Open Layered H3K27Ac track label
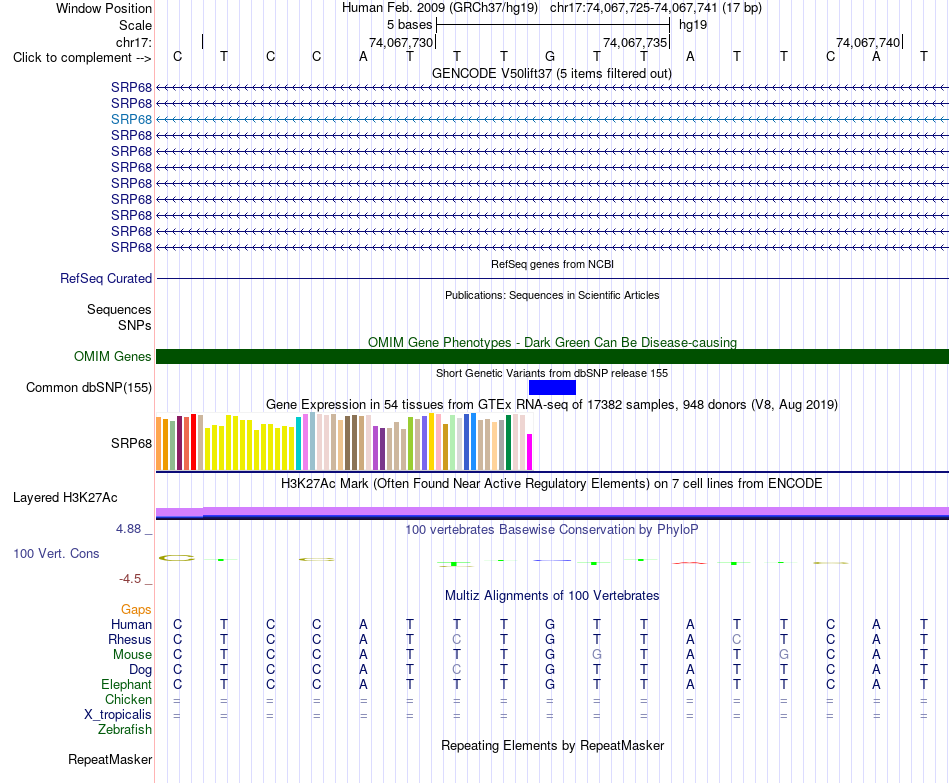 point(65,498)
